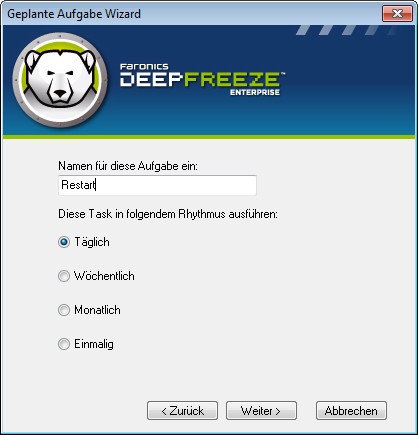The image size is (418, 435).
Task: Cancel the wizard via Abbrechen
Action: coord(351,411)
